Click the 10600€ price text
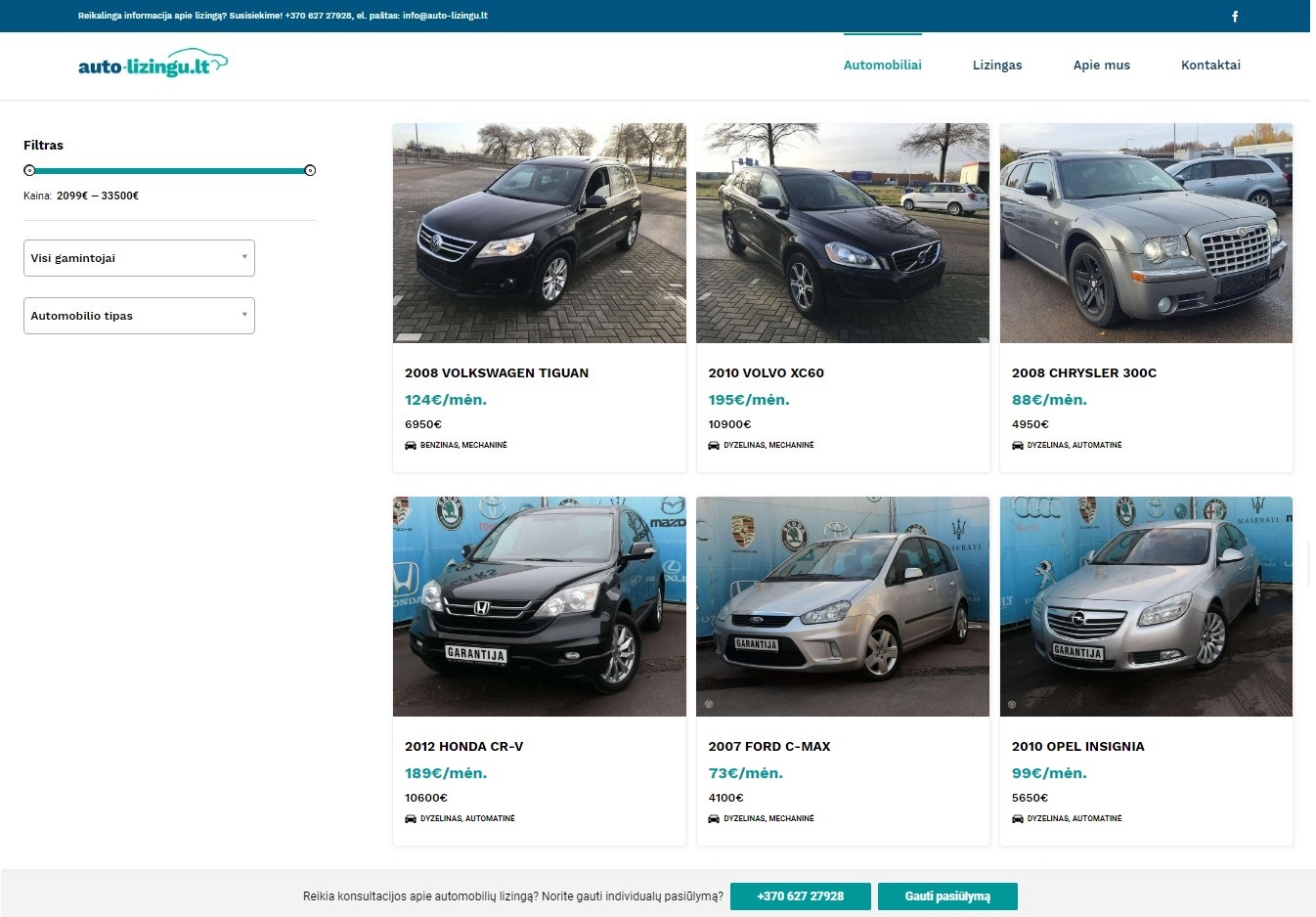The width and height of the screenshot is (1316, 917). click(x=426, y=798)
